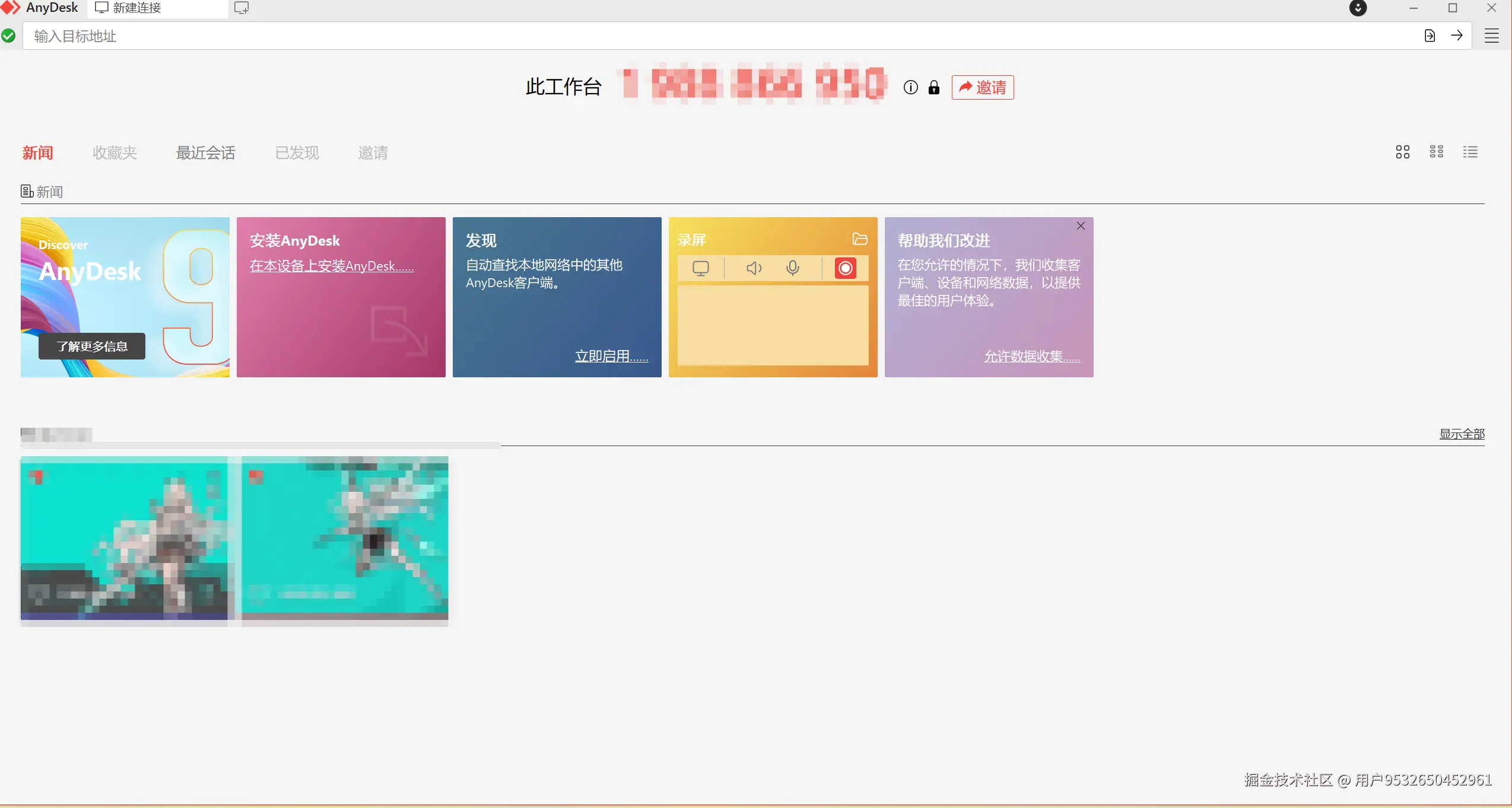Open the 最近会话 tab
The image size is (1512, 808).
(x=205, y=153)
